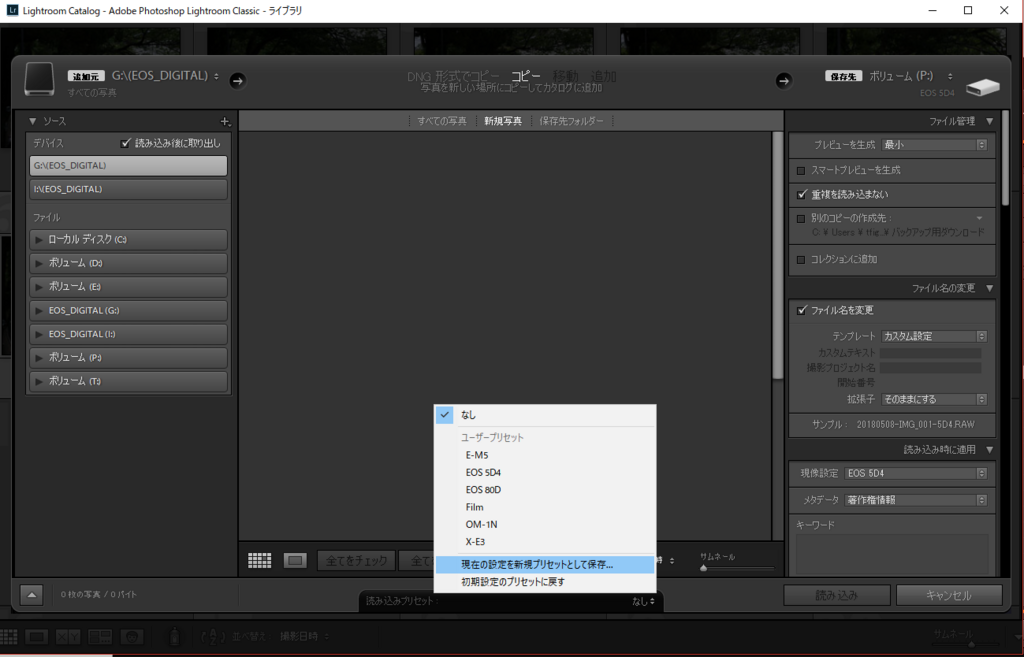Click the destination arrow button near 保存先

pos(784,80)
